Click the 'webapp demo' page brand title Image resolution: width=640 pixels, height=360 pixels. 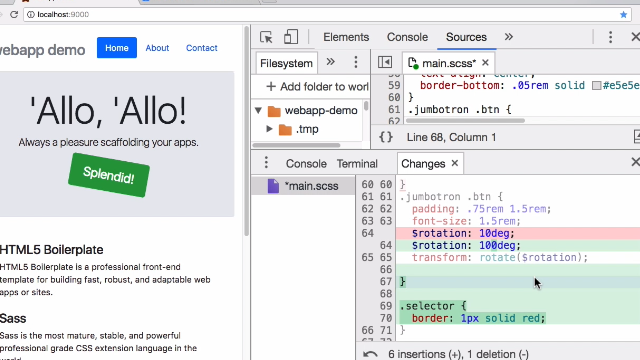[42, 50]
